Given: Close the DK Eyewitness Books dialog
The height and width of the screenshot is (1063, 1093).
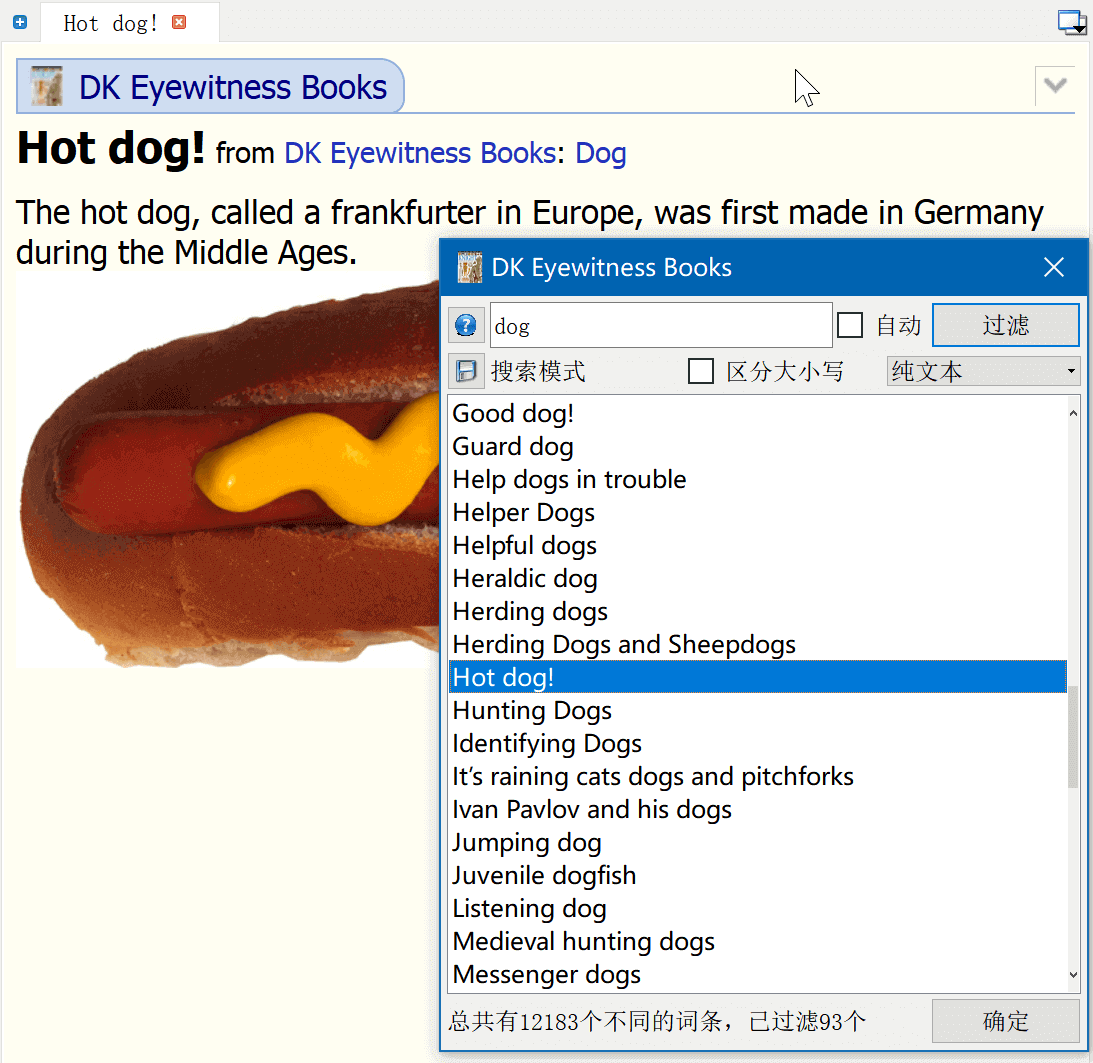Looking at the screenshot, I should [x=1054, y=267].
